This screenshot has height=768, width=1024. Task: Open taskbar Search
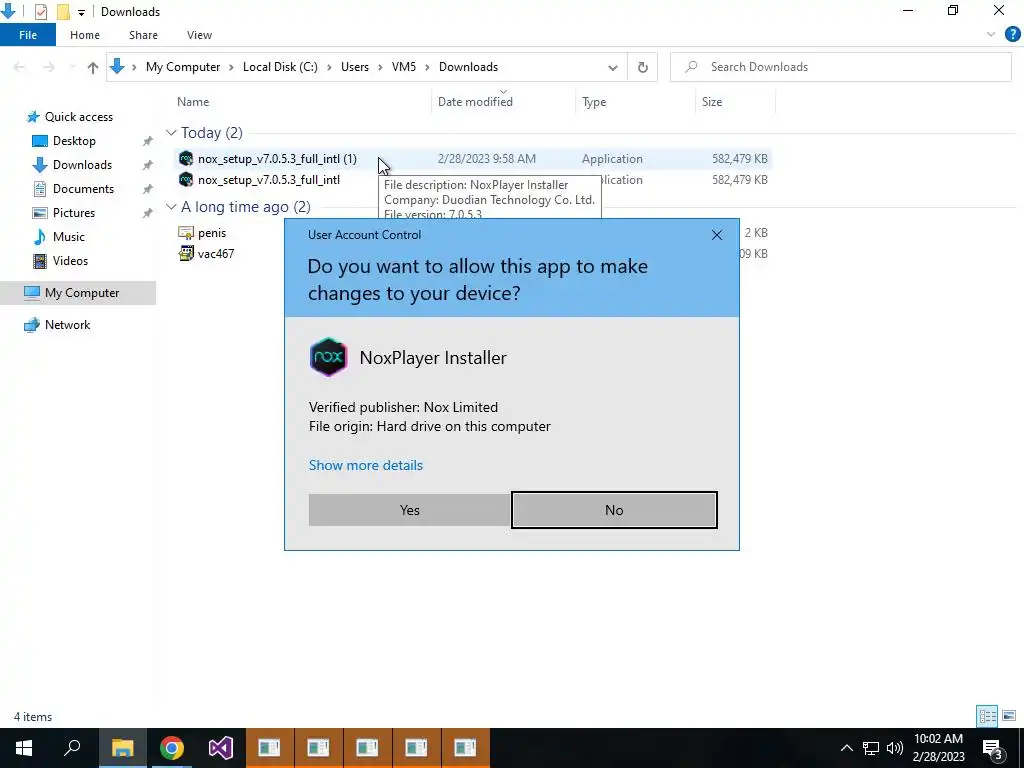point(72,748)
